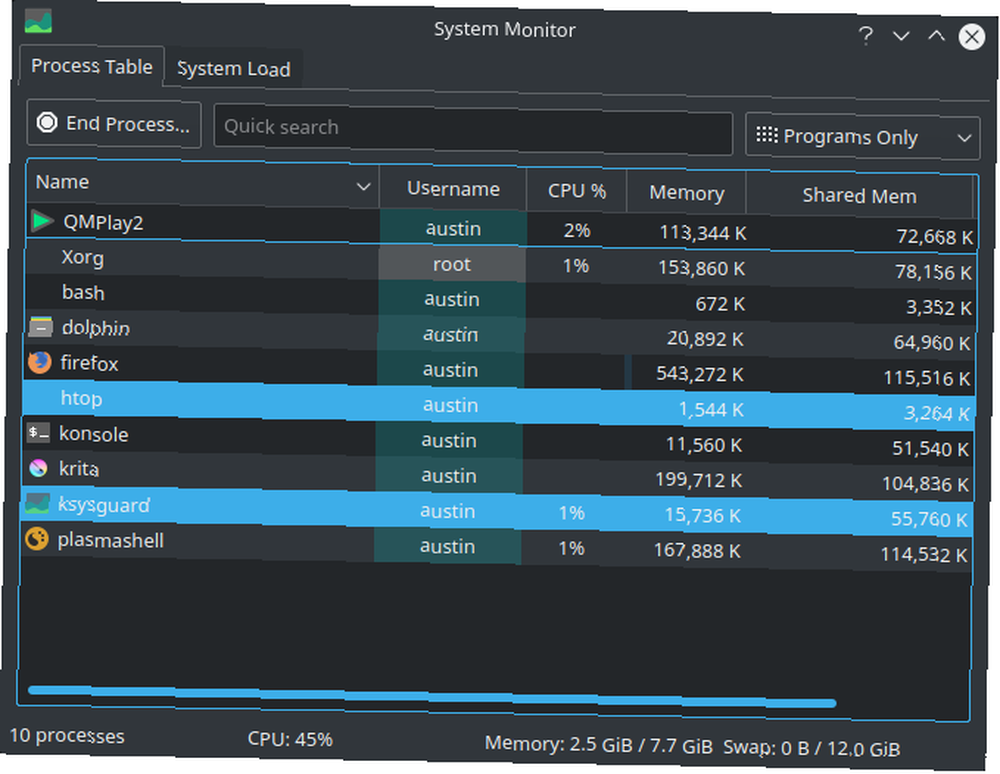Image resolution: width=1000 pixels, height=774 pixels.
Task: Click the horizontal scrollbar of the process table
Action: click(432, 697)
